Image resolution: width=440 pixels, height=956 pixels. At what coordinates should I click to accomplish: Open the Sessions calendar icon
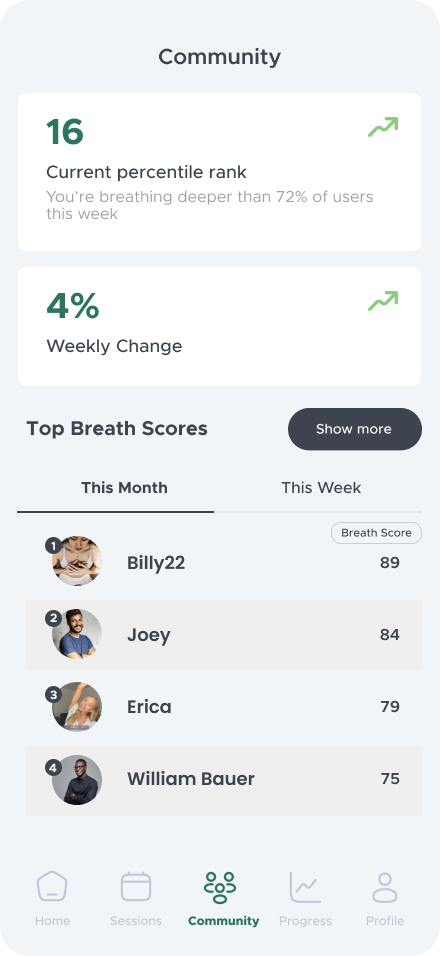click(x=136, y=886)
